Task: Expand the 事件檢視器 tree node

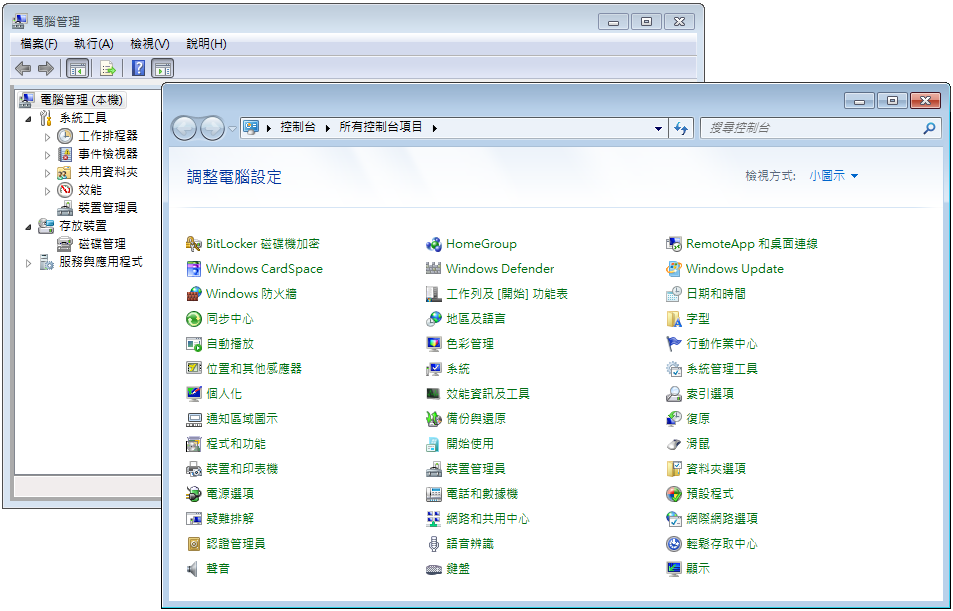Action: (x=47, y=155)
